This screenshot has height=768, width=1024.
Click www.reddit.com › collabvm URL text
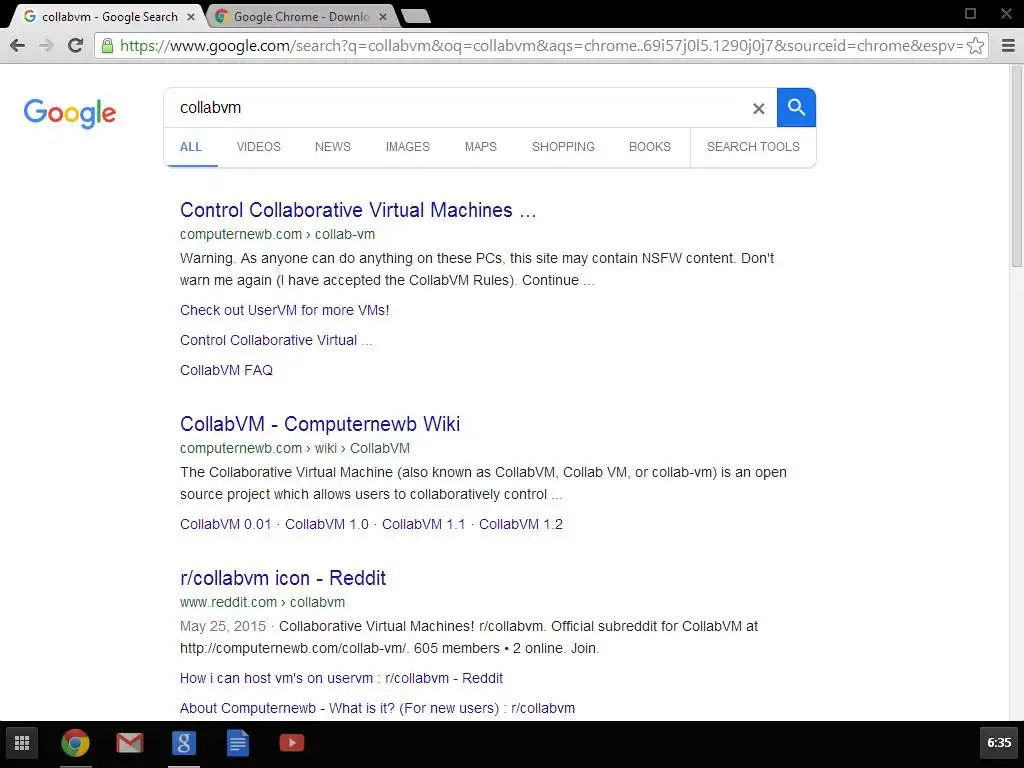click(263, 603)
